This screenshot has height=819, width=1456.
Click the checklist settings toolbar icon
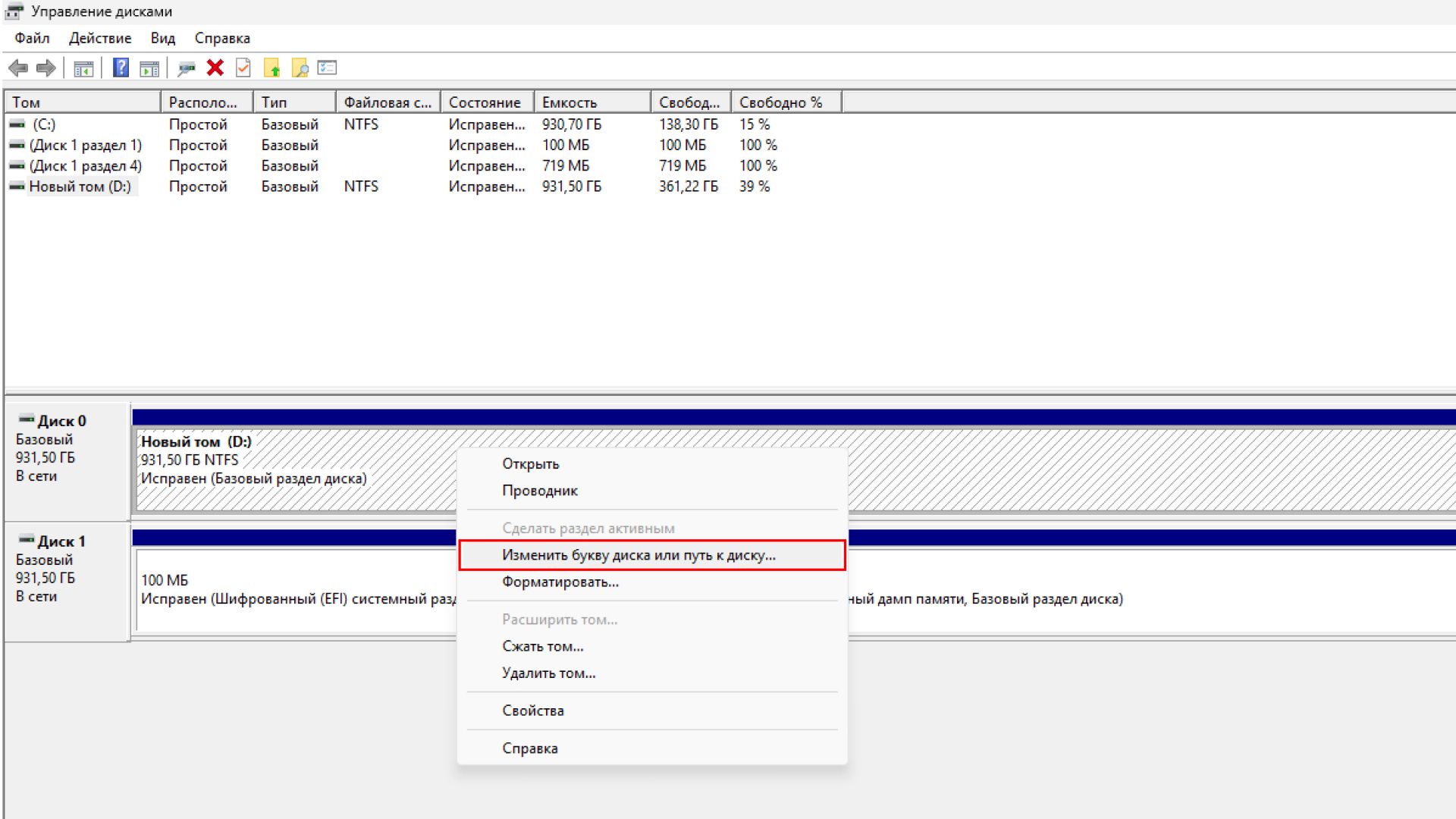pos(327,68)
